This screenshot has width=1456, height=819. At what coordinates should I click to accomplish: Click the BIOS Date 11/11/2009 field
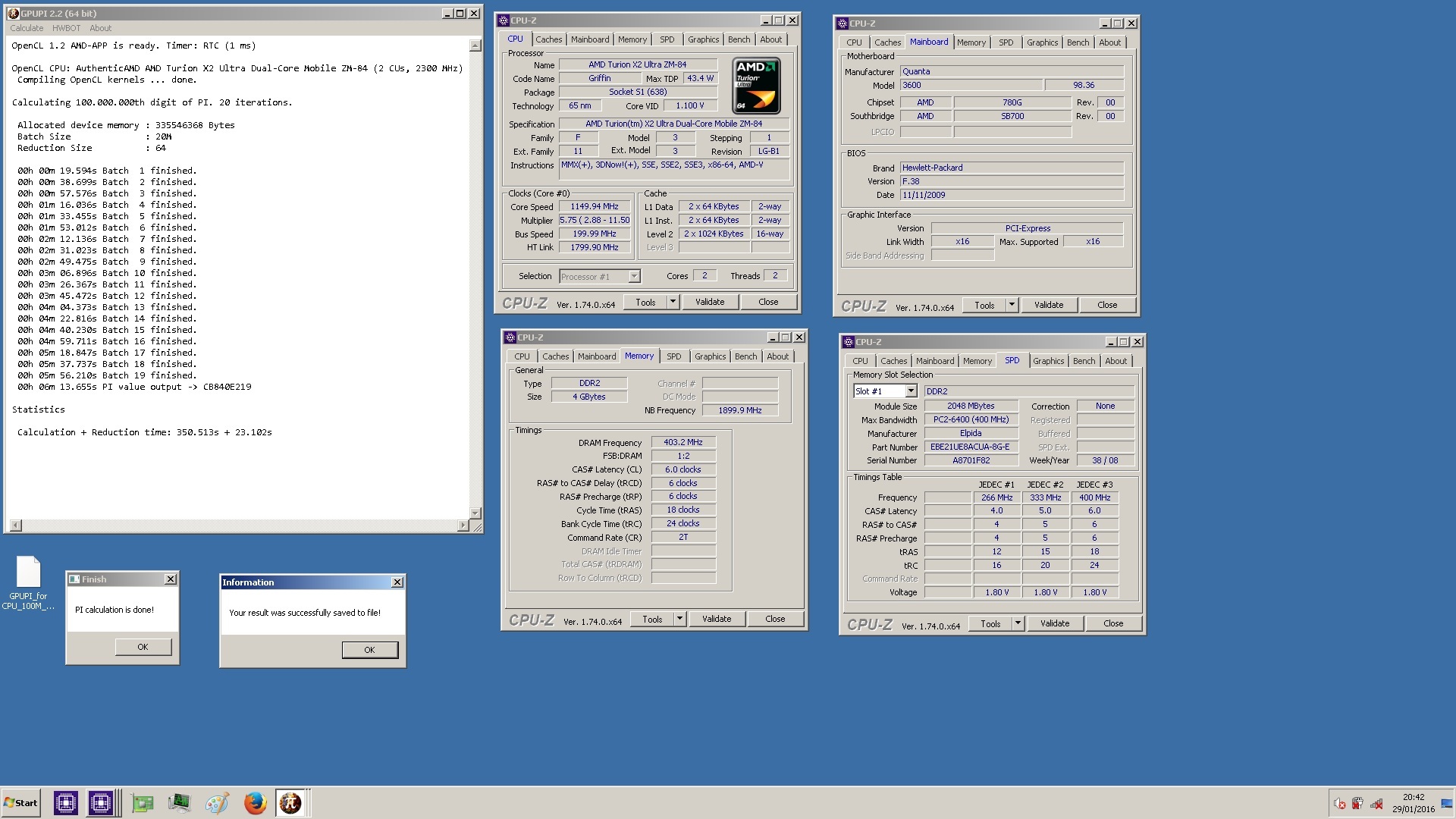[x=1012, y=195]
